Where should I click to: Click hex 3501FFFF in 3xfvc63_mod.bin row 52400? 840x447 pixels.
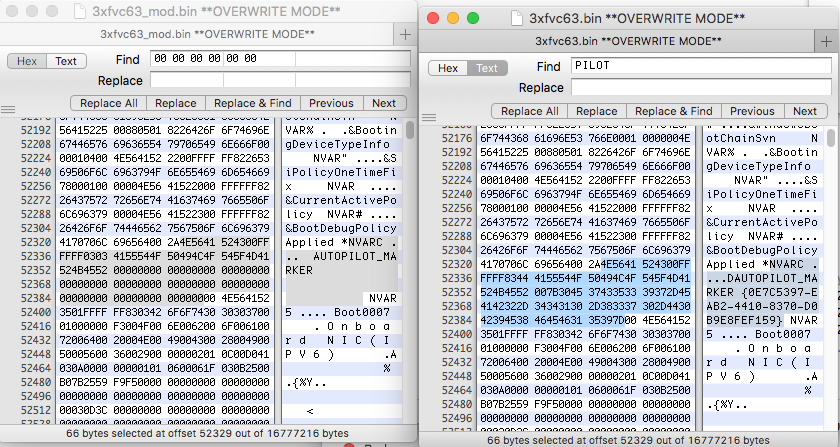click(x=84, y=312)
